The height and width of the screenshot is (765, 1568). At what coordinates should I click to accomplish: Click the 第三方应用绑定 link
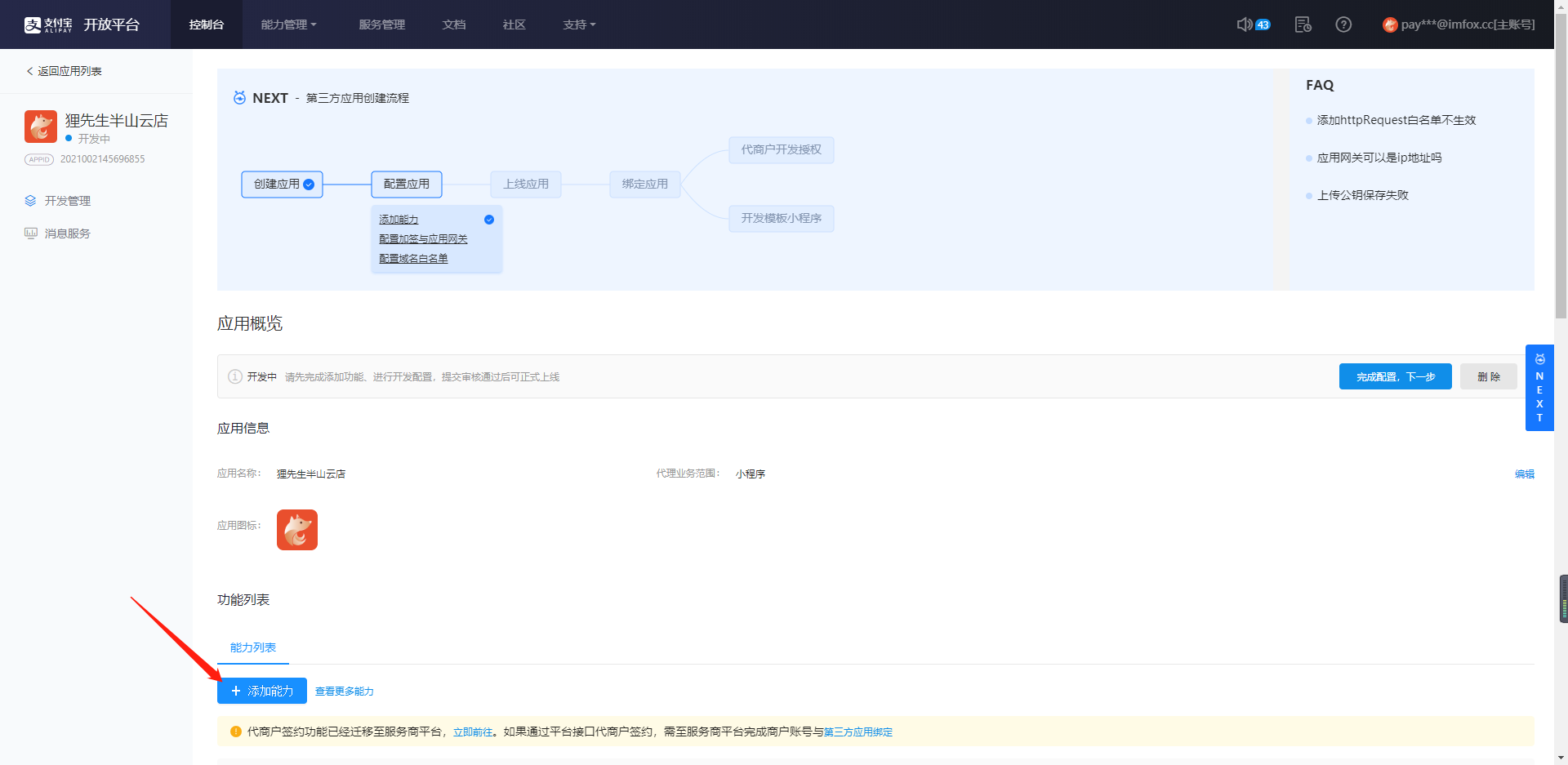858,732
